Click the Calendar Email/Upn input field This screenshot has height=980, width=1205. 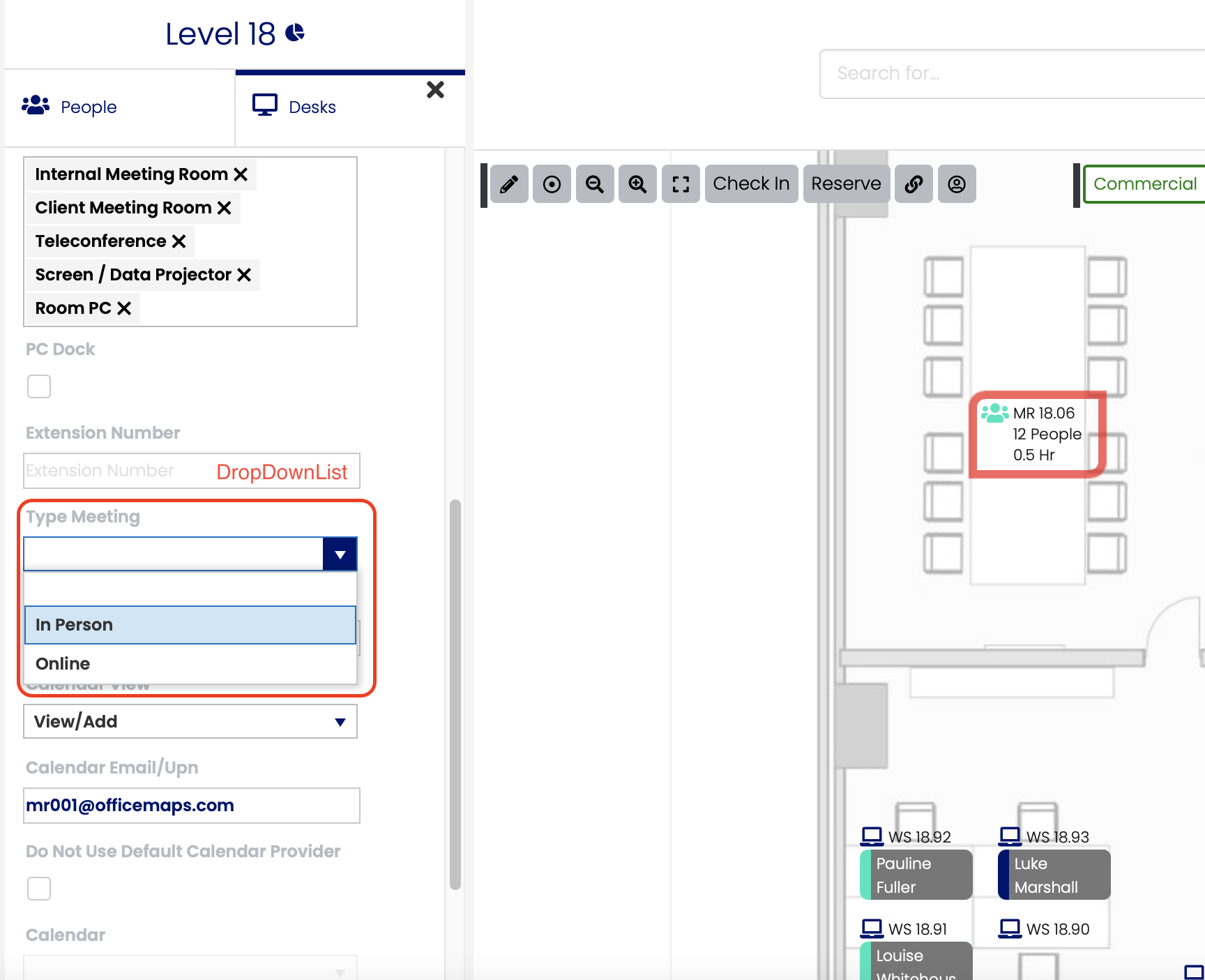pyautogui.click(x=192, y=806)
